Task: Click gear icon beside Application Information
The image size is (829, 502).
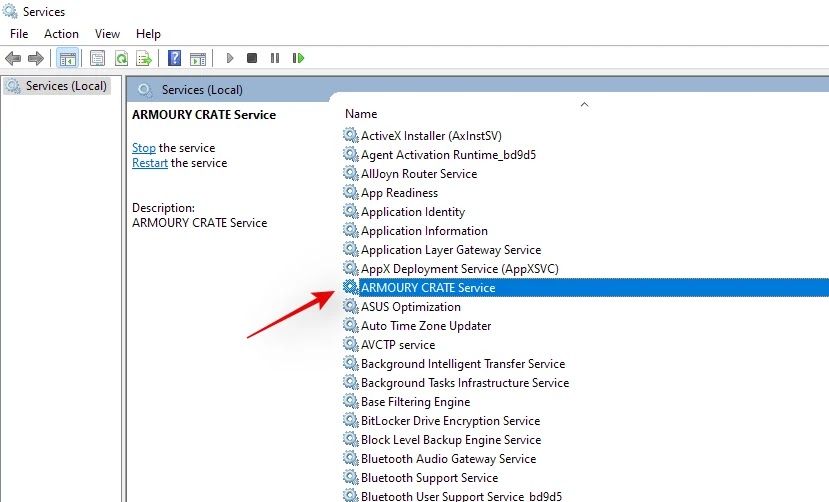Action: (x=351, y=230)
